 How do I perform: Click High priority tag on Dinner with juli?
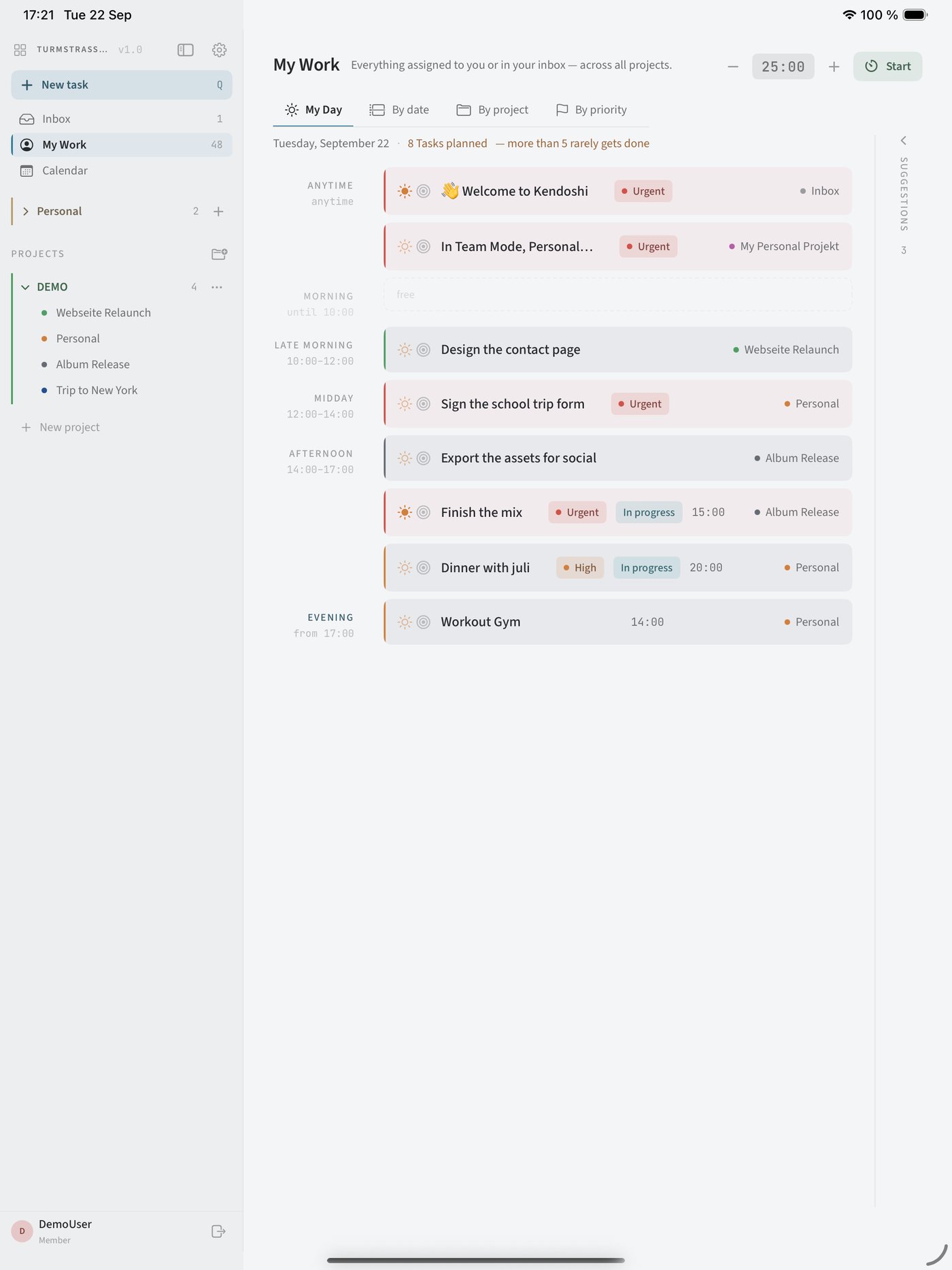(x=580, y=567)
